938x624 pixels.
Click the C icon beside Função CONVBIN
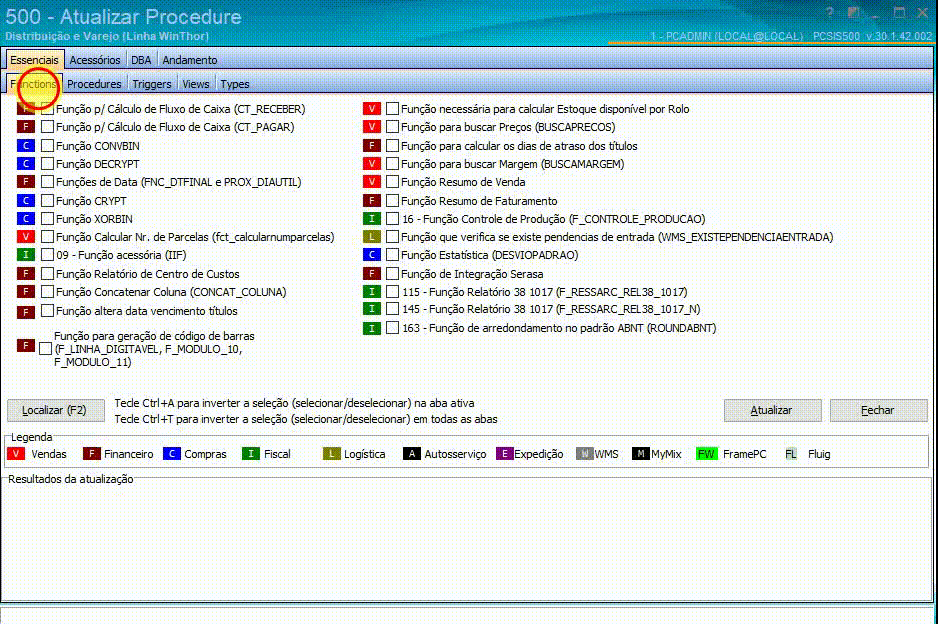26,145
